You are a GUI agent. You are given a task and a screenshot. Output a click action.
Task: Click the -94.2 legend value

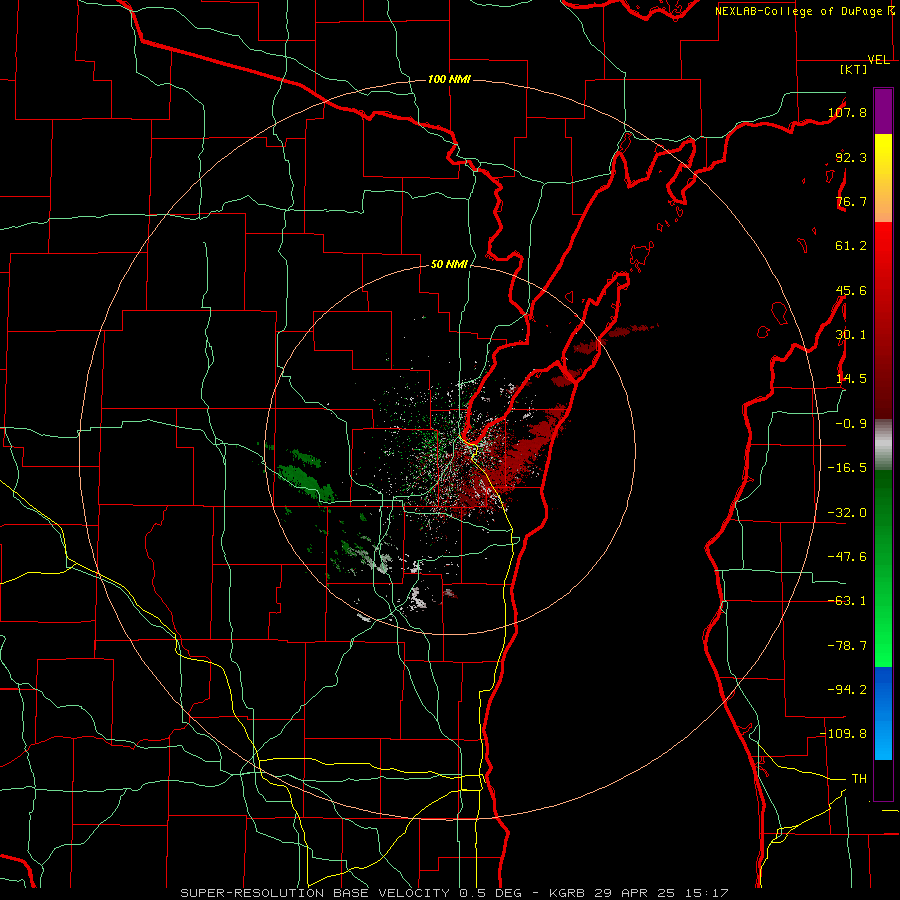pyautogui.click(x=847, y=690)
